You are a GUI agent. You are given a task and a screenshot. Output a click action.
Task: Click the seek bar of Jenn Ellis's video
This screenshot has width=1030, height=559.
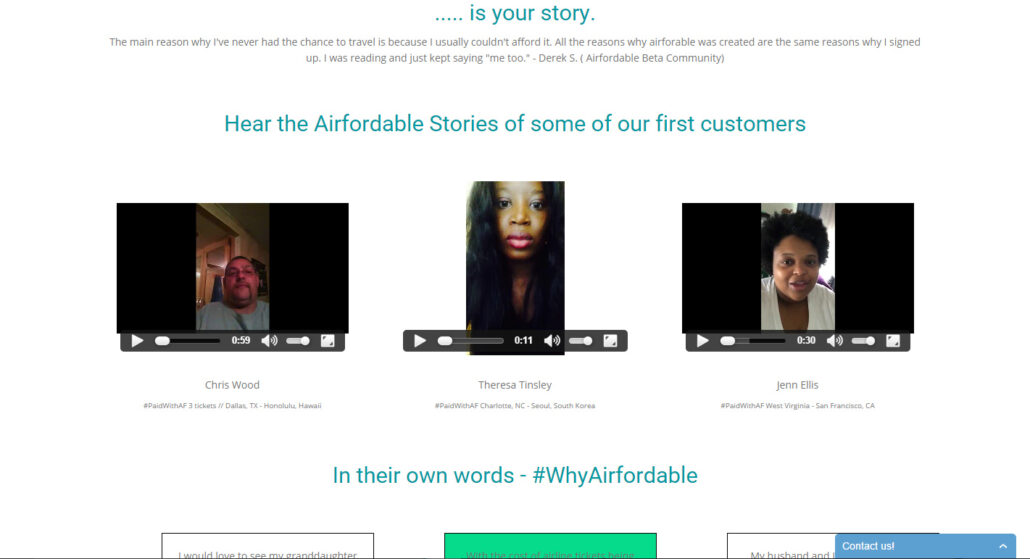tap(753, 341)
